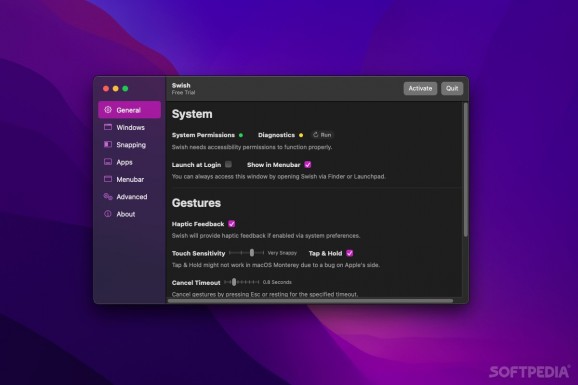Image resolution: width=578 pixels, height=385 pixels.
Task: Click the vertical scrollbar of settings pane
Action: coord(466,170)
